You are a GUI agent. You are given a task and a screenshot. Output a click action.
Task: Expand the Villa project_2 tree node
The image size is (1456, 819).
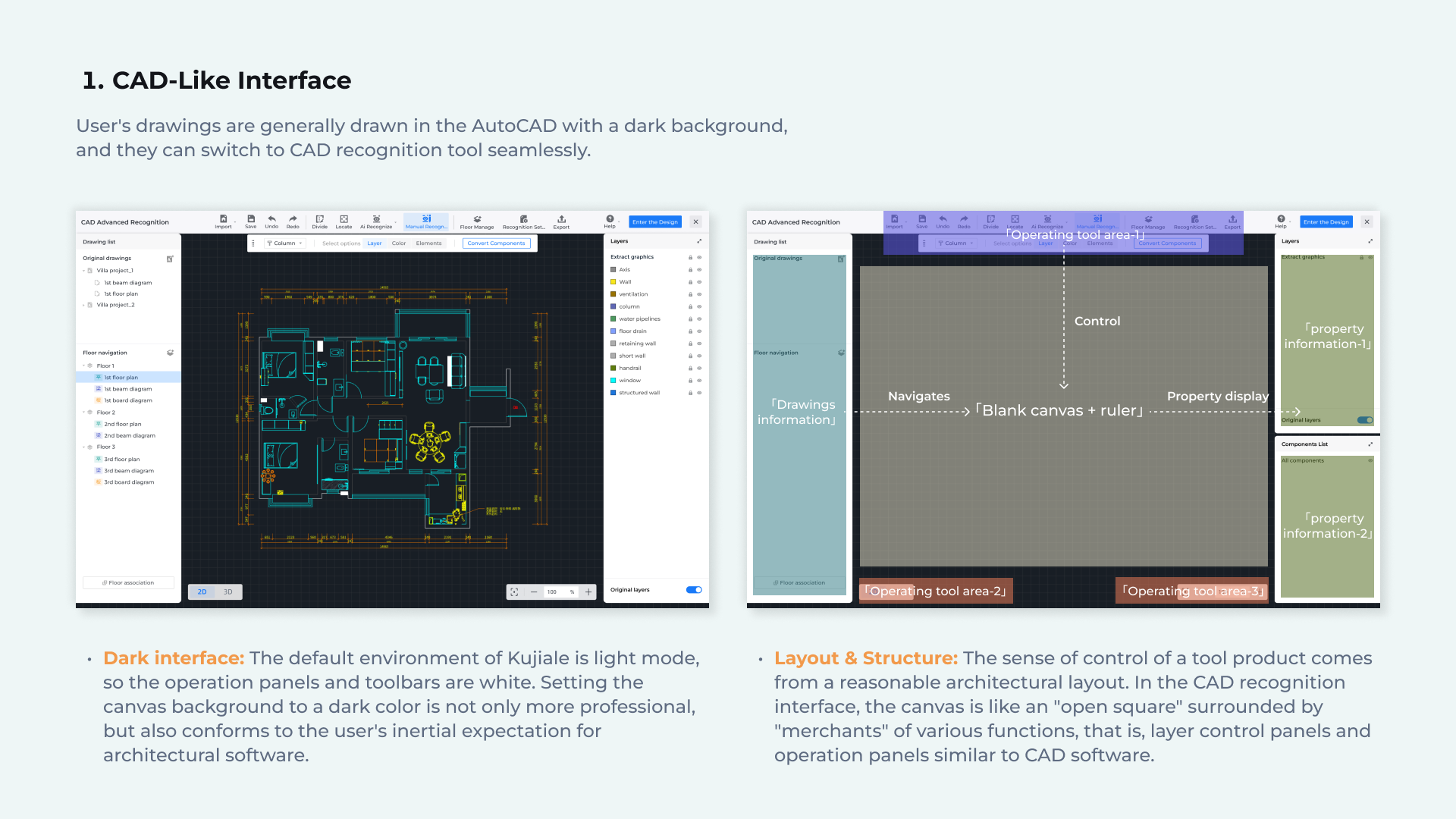[x=83, y=305]
